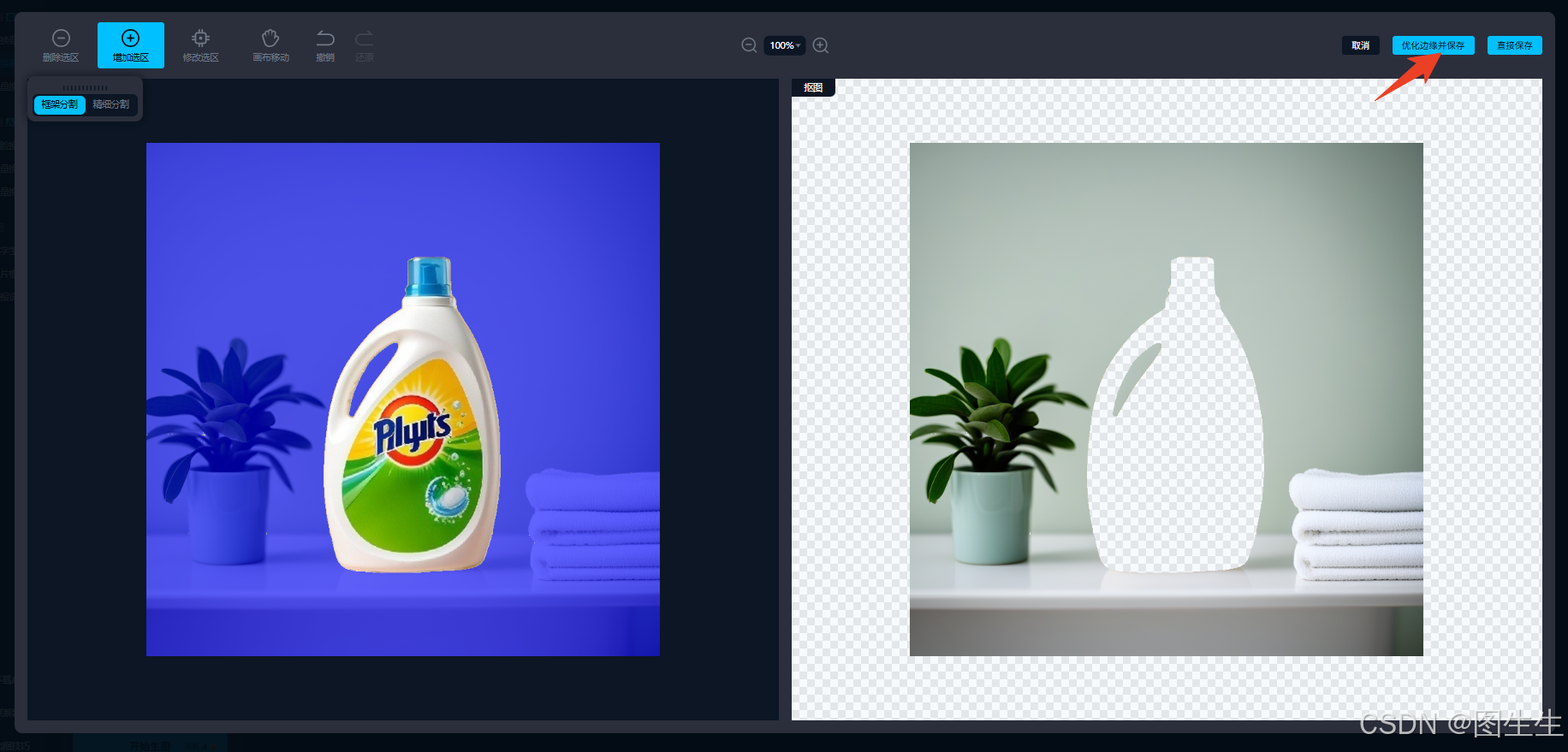1568x752 pixels.
Task: Click the folded towels in the source image
Action: (592, 524)
